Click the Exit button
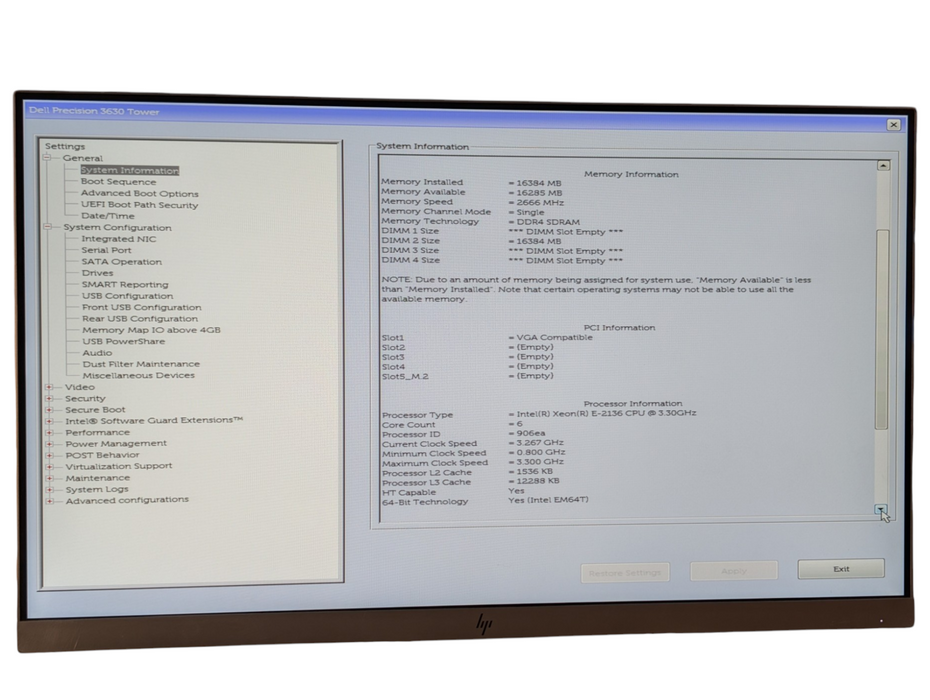This screenshot has width=930, height=700. coord(841,569)
